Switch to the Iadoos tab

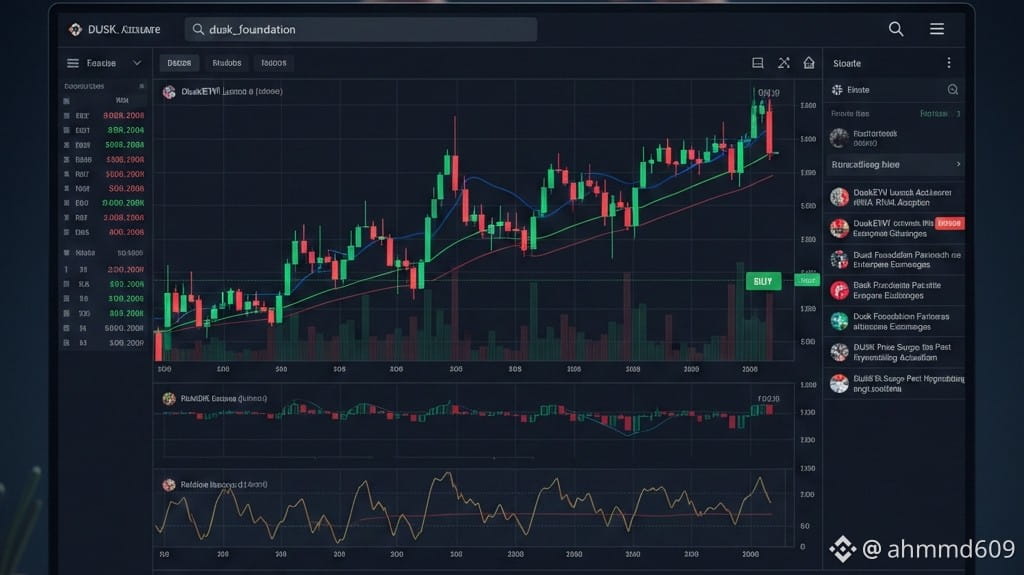click(274, 63)
